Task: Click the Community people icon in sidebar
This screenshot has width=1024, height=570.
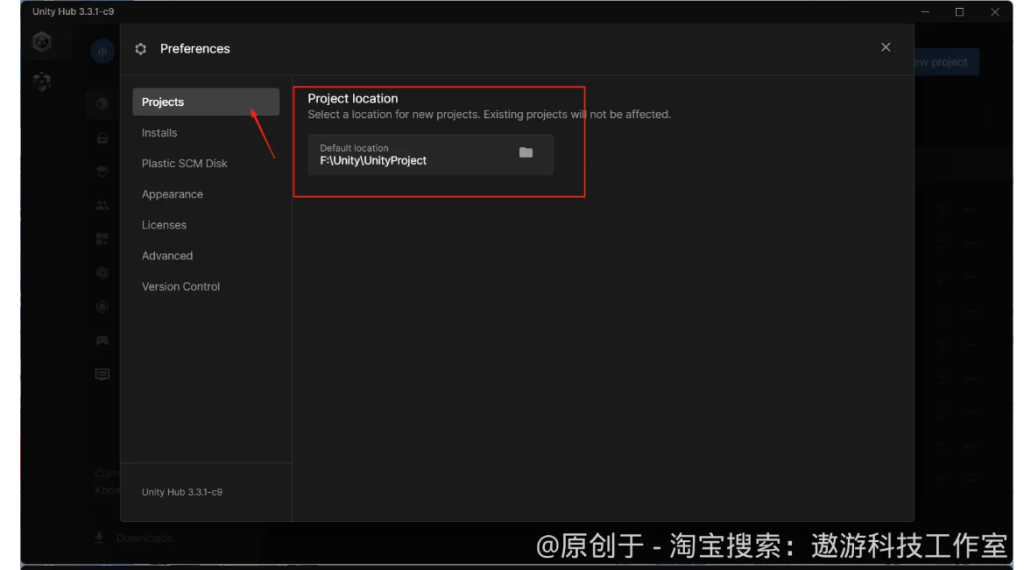Action: coord(102,205)
